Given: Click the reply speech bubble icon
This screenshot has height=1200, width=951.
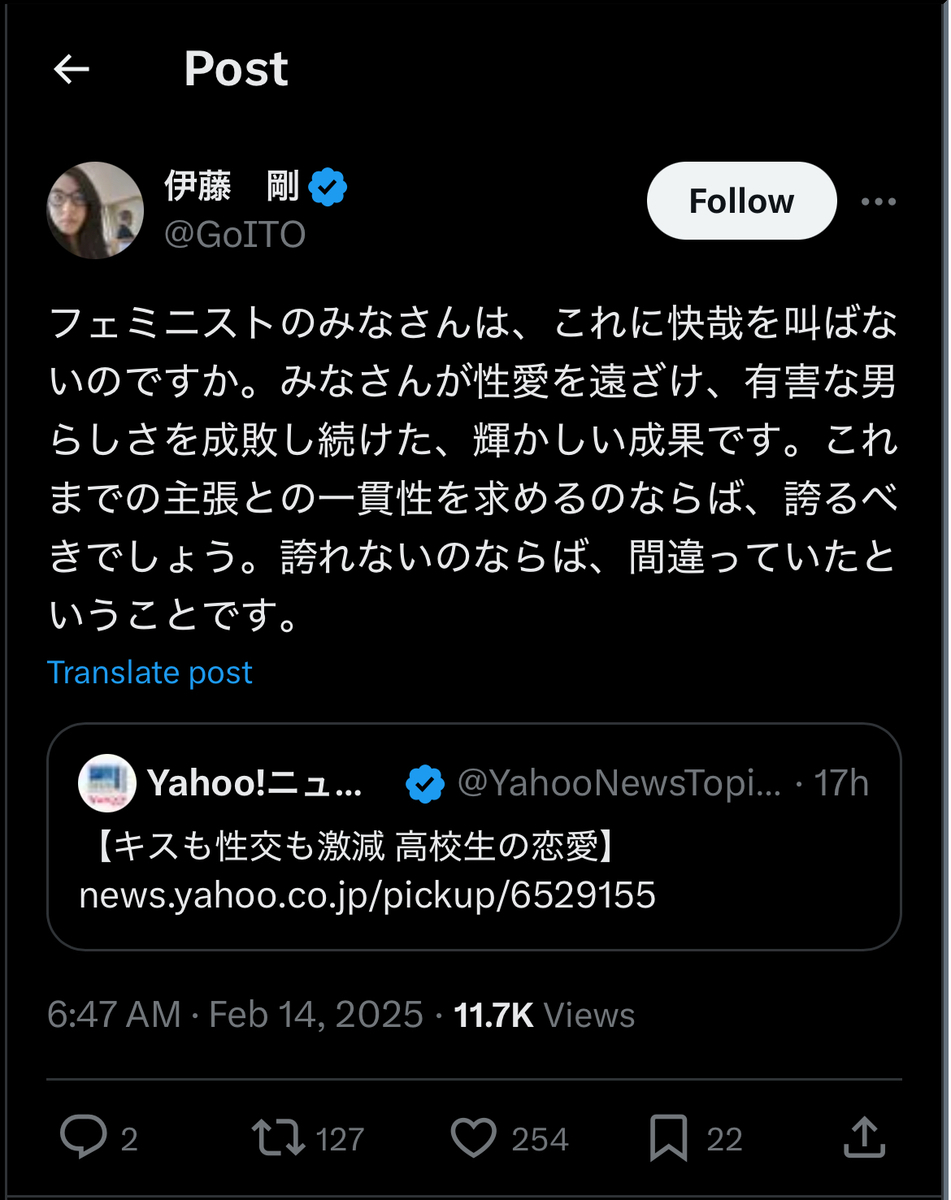Looking at the screenshot, I should tap(82, 1138).
